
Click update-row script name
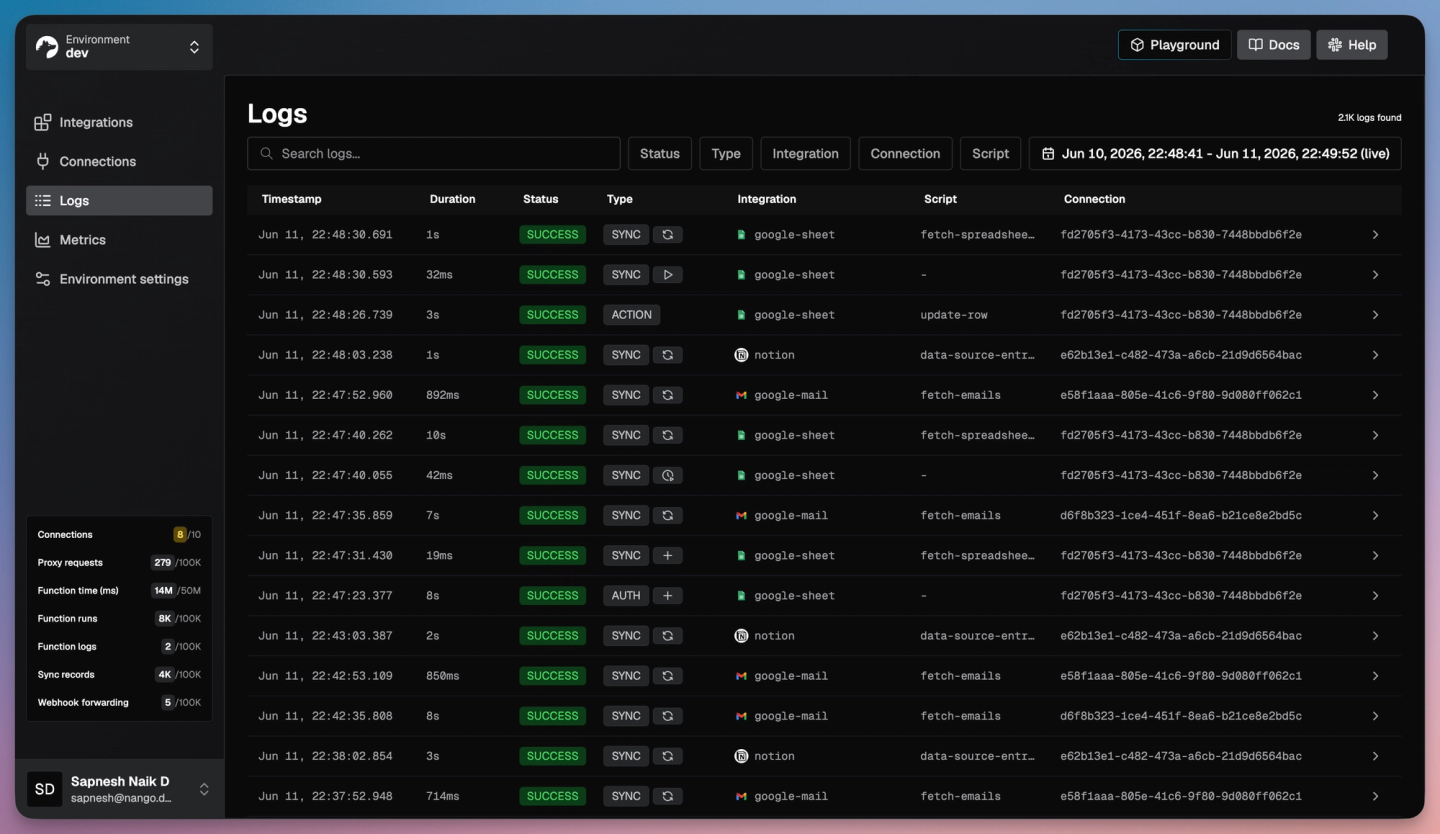tap(954, 315)
